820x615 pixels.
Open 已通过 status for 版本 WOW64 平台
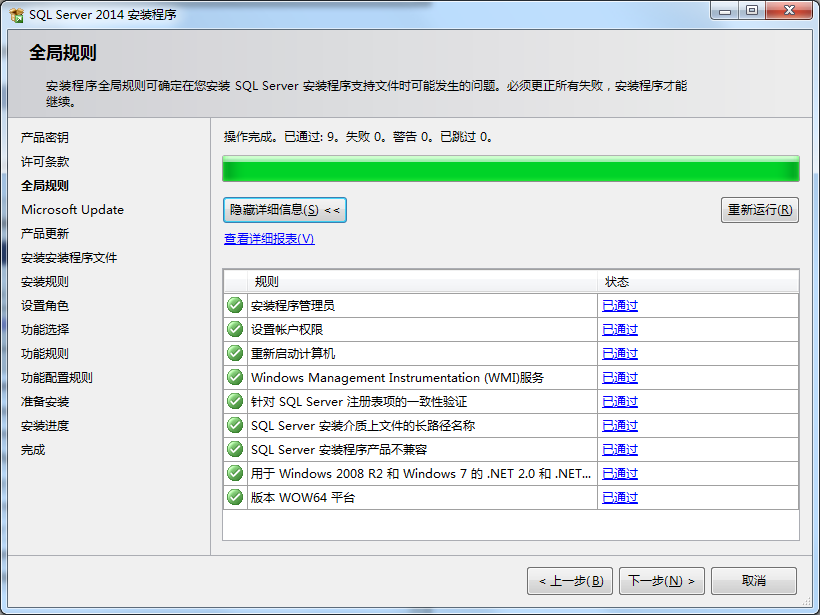point(620,498)
